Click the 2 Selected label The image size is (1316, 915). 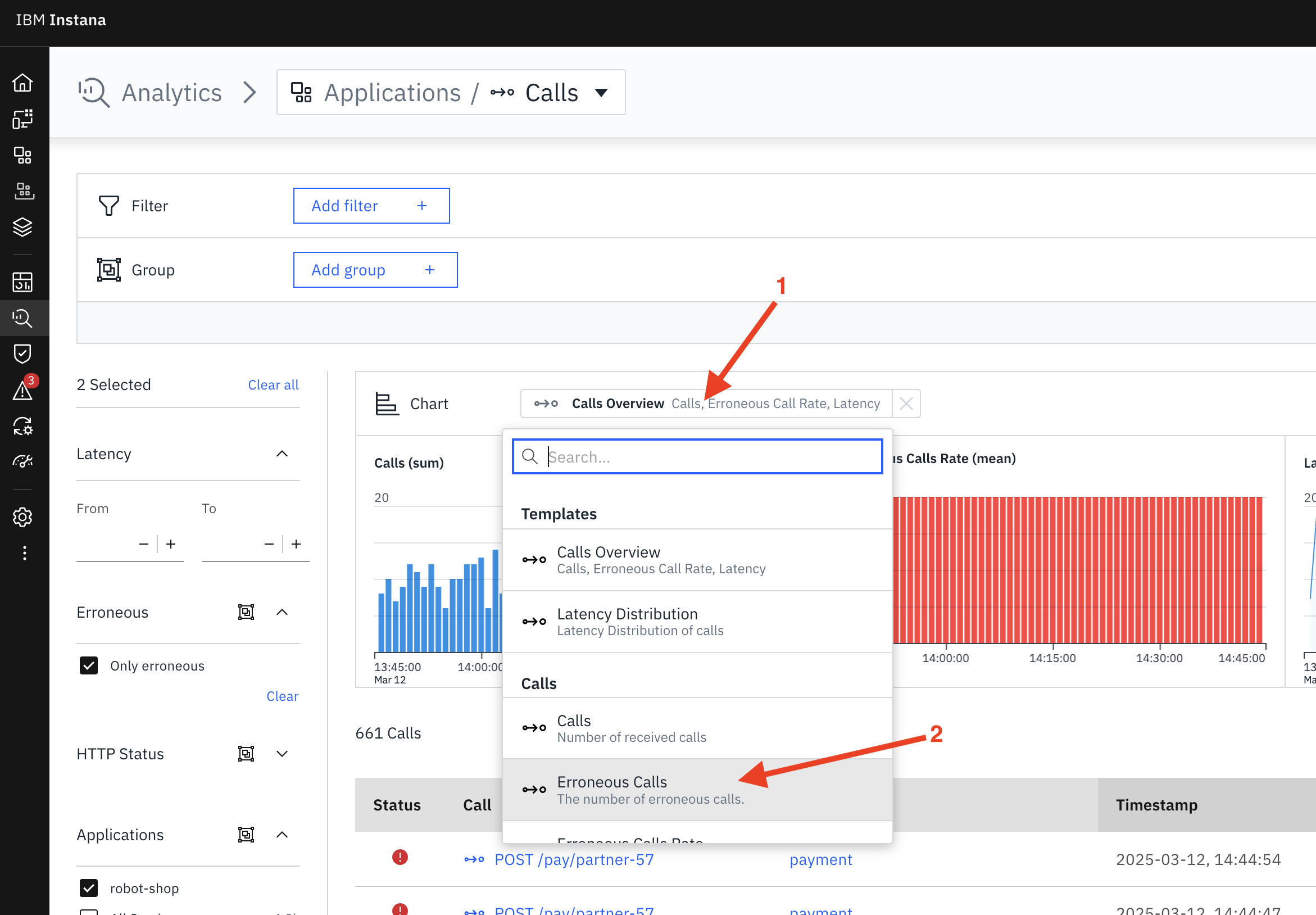coord(114,384)
